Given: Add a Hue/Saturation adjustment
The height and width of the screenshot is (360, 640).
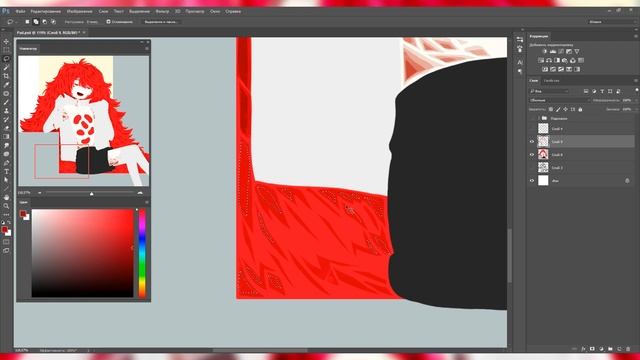Looking at the screenshot, I should [541, 60].
